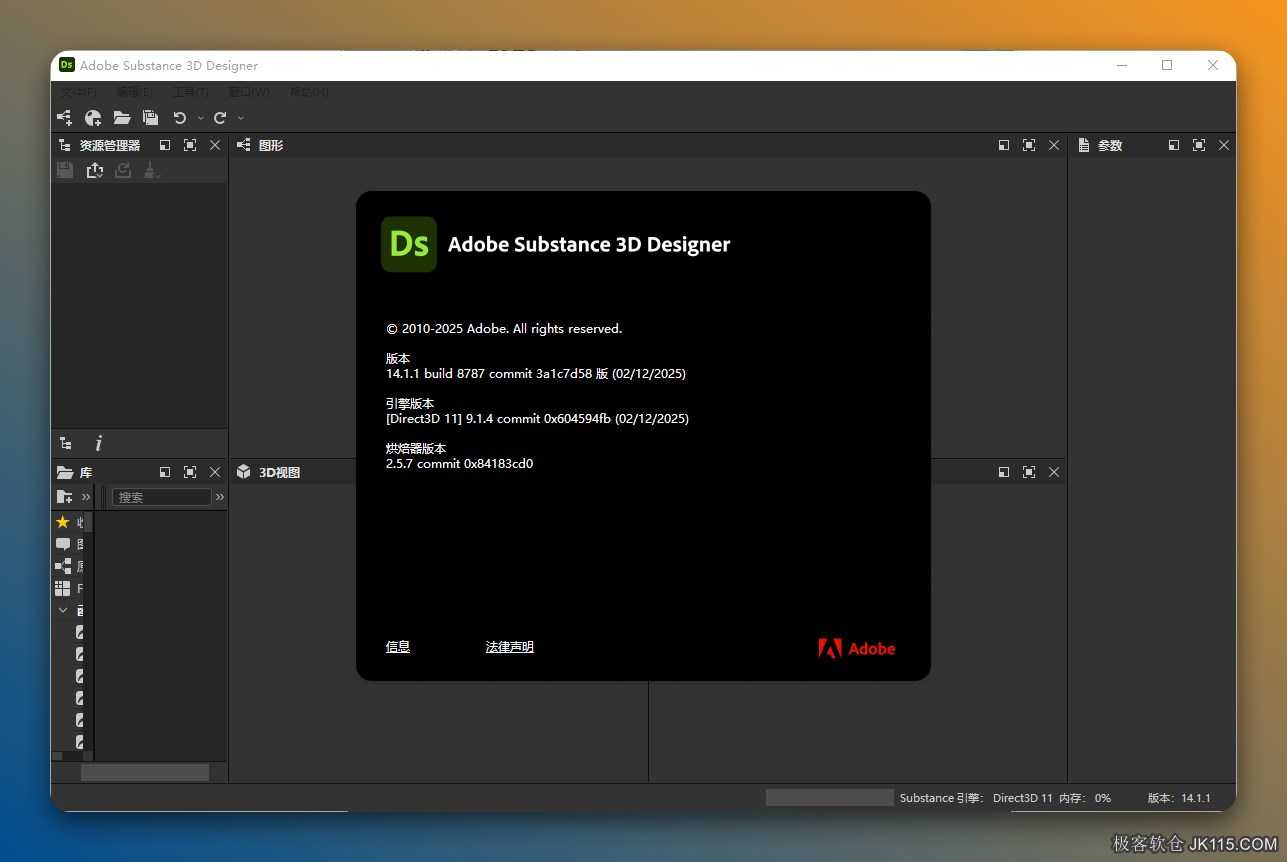
Task: Maximize the Adobe Substance 3D Designer window
Action: [x=1167, y=65]
